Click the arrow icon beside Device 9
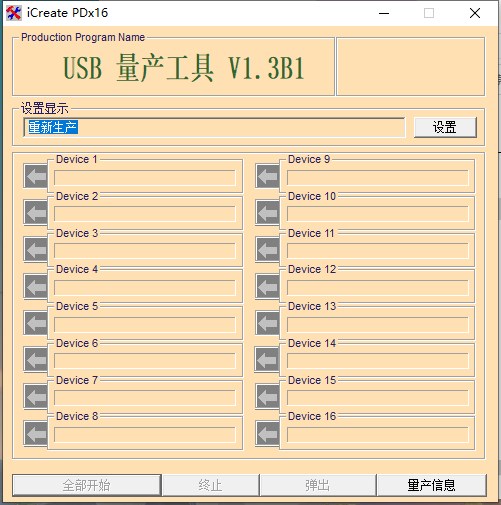Viewport: 501px width, 505px height. tap(267, 176)
